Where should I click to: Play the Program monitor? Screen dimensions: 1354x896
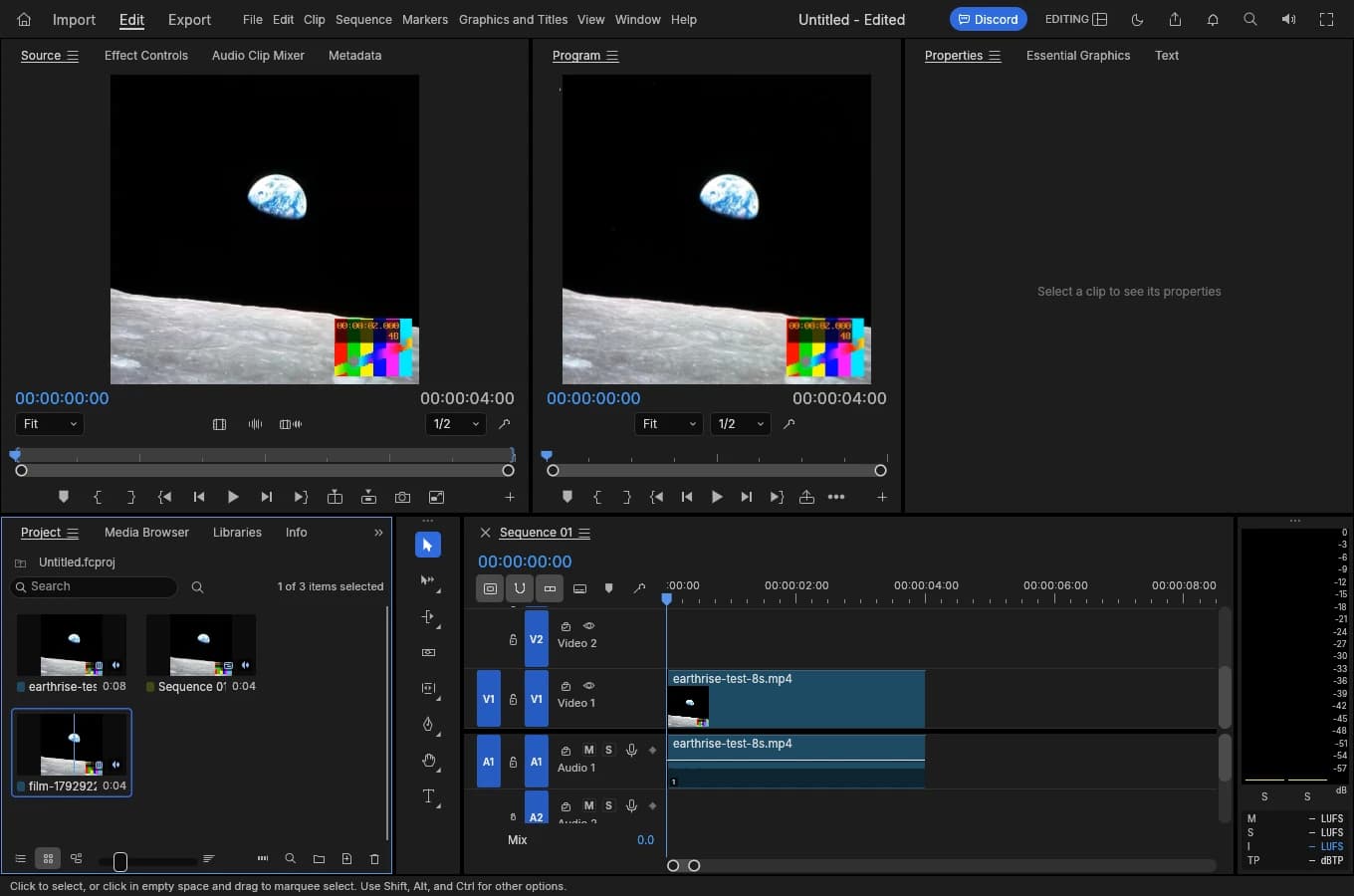(717, 497)
